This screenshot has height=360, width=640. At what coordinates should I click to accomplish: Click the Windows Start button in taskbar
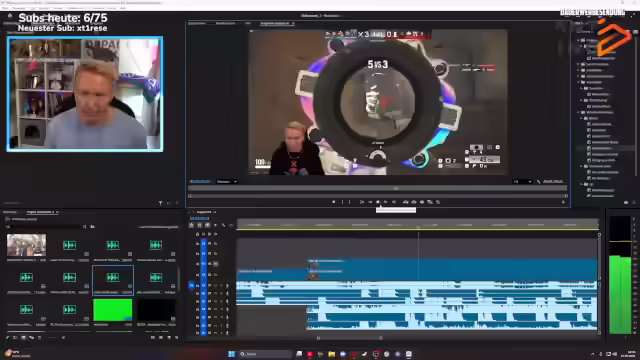231,354
